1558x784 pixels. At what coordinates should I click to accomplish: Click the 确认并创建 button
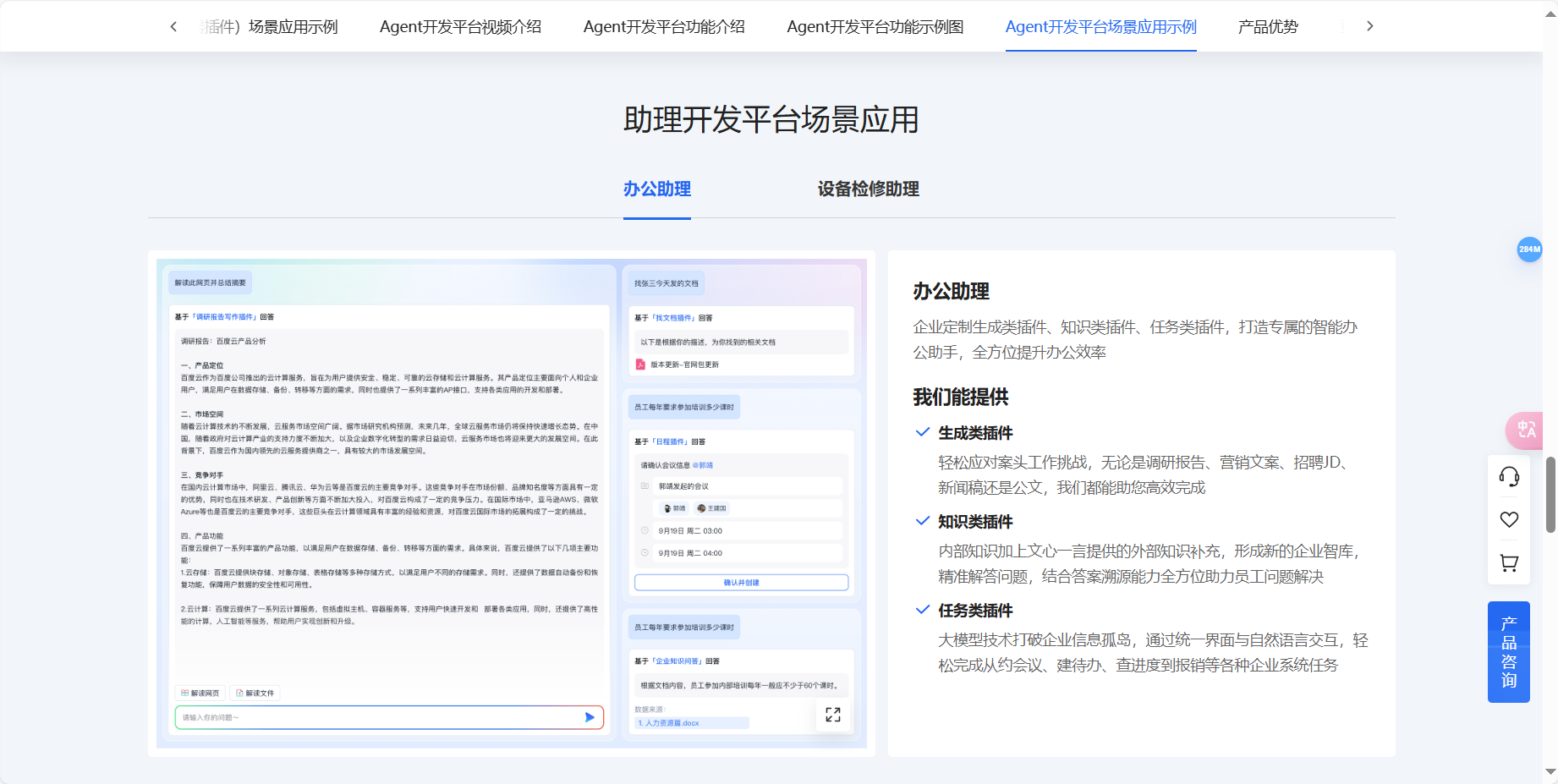pyautogui.click(x=741, y=582)
